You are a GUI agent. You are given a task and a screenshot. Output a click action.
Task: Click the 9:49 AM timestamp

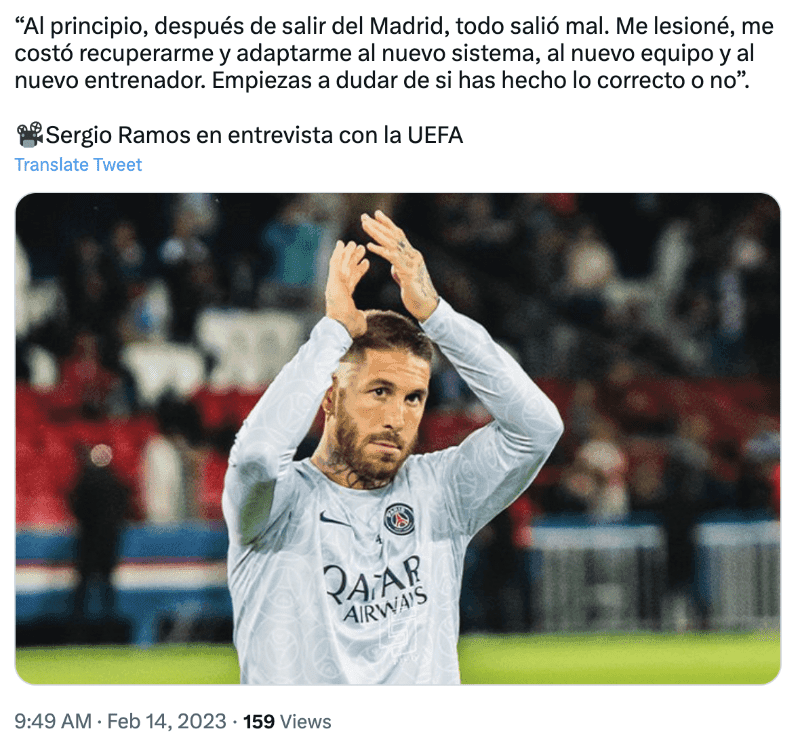pyautogui.click(x=53, y=721)
